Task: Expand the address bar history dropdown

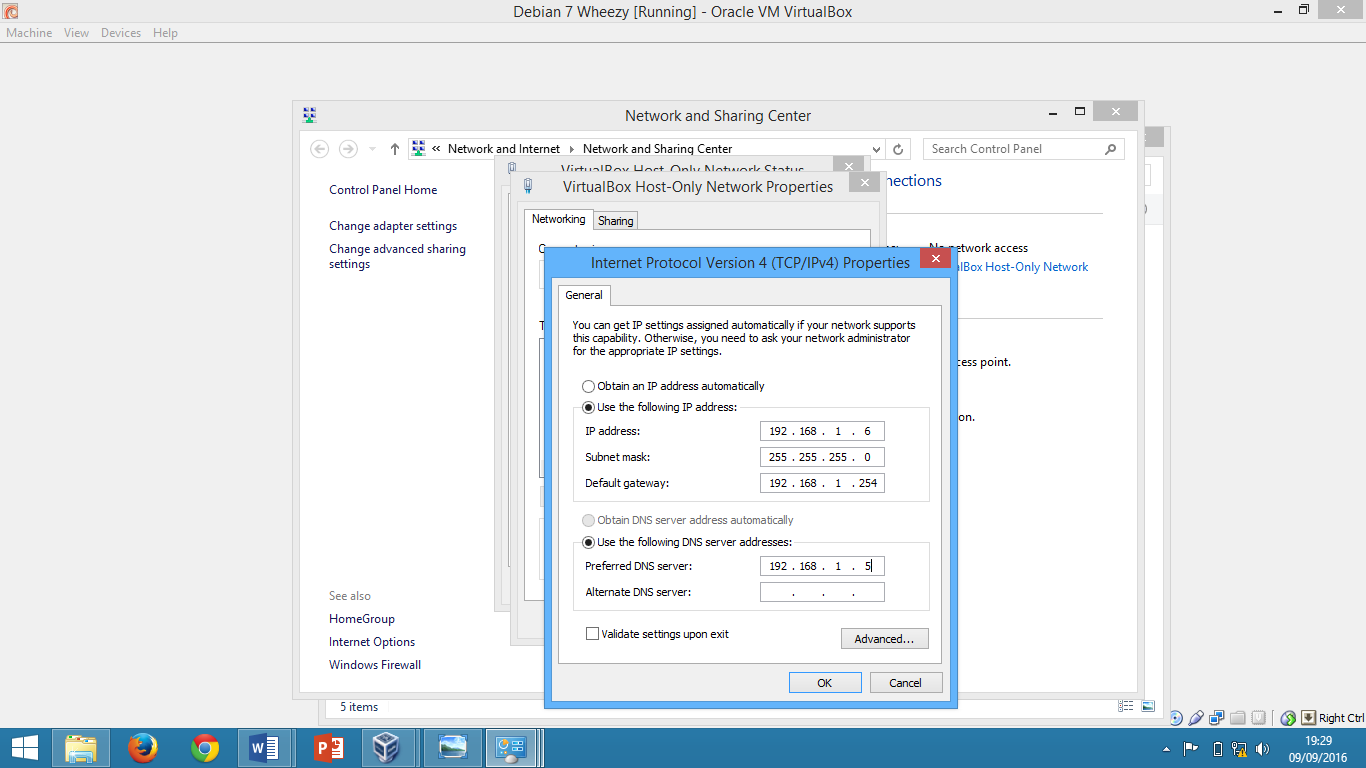Action: (877, 149)
